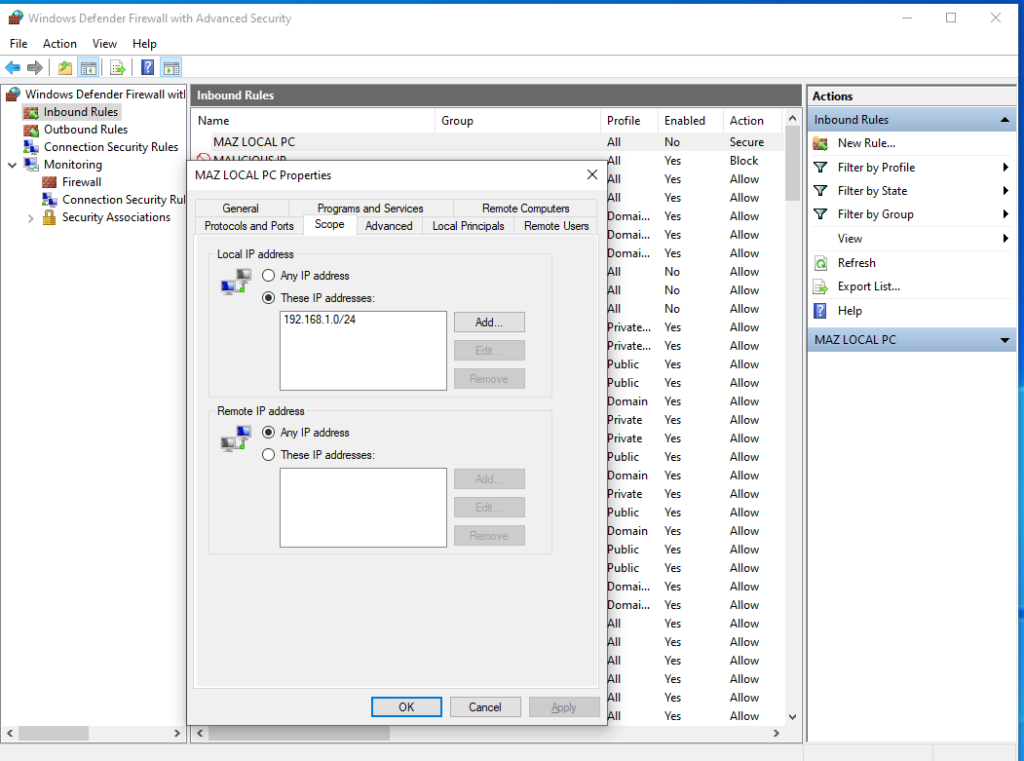This screenshot has height=761, width=1024.
Task: Click the tree pane horizontal scrollbar left arrow
Action: 10,734
